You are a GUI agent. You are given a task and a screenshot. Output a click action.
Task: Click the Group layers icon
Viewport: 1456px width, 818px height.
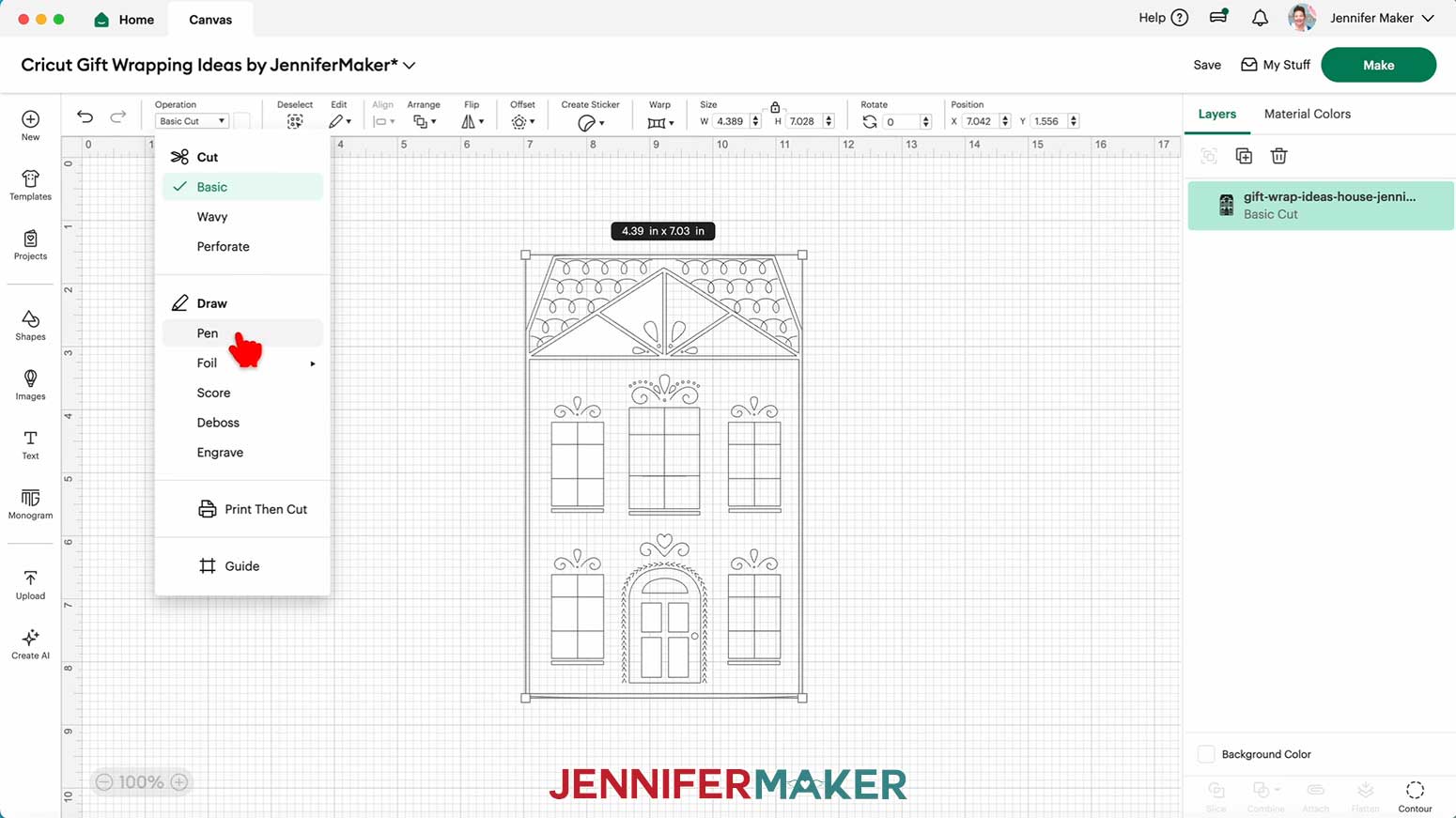[1209, 156]
